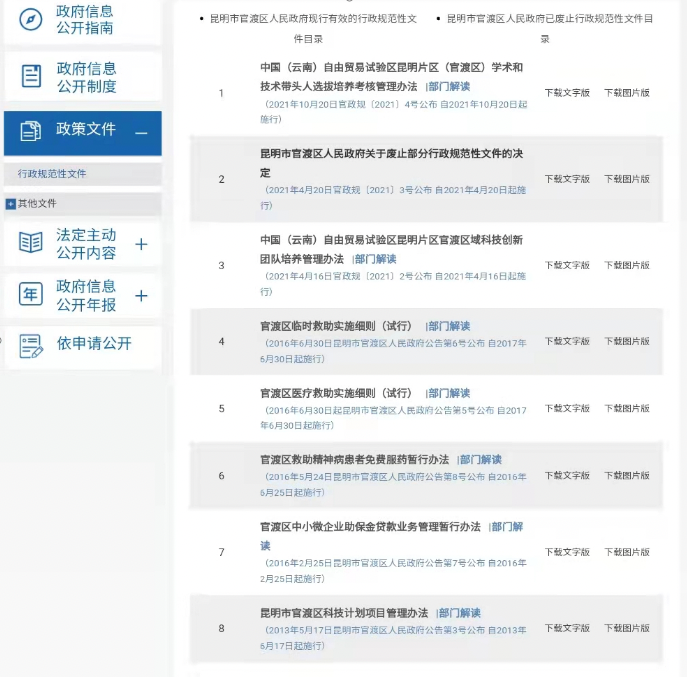Download 图片版 for item 1
The width and height of the screenshot is (687, 677).
click(627, 93)
